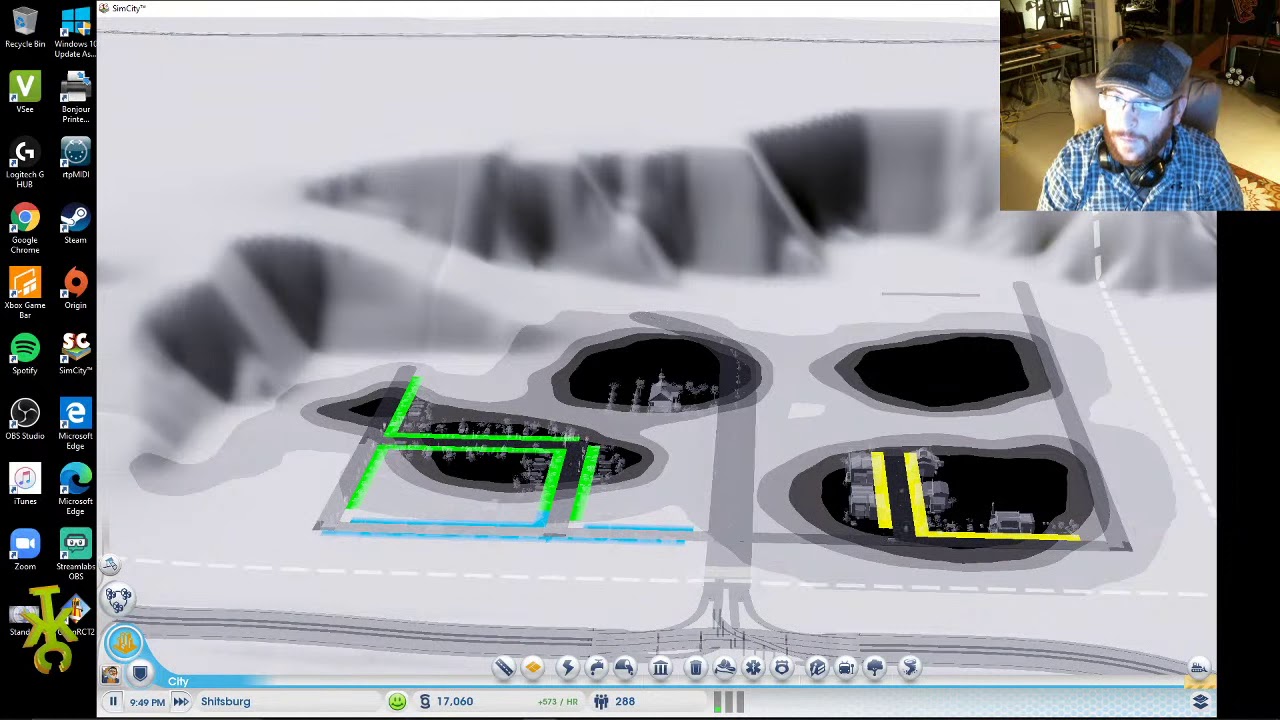Open the Water faucet menu
This screenshot has width=1280, height=720.
(596, 668)
